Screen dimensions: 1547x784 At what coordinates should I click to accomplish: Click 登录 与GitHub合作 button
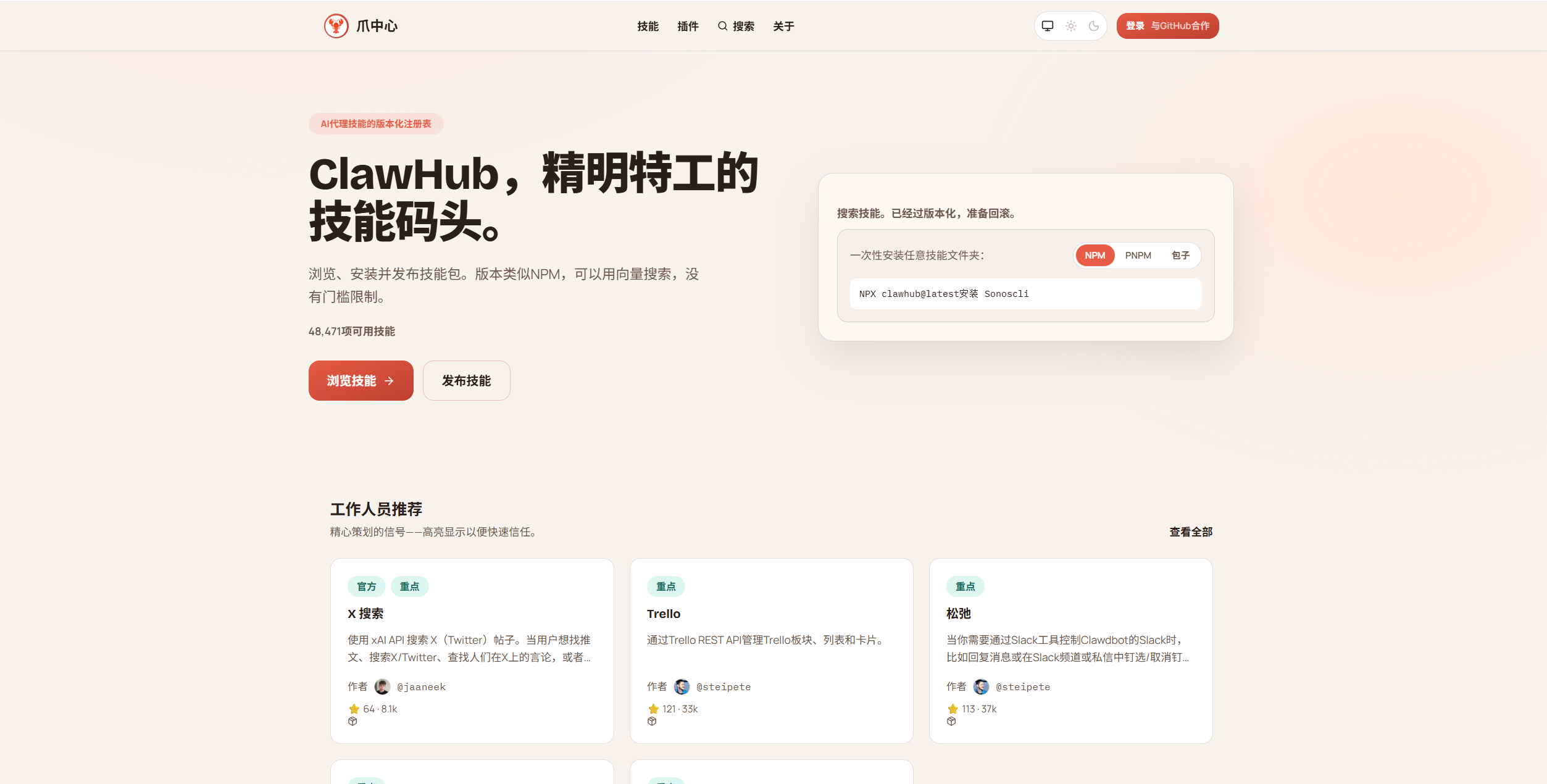coord(1167,26)
